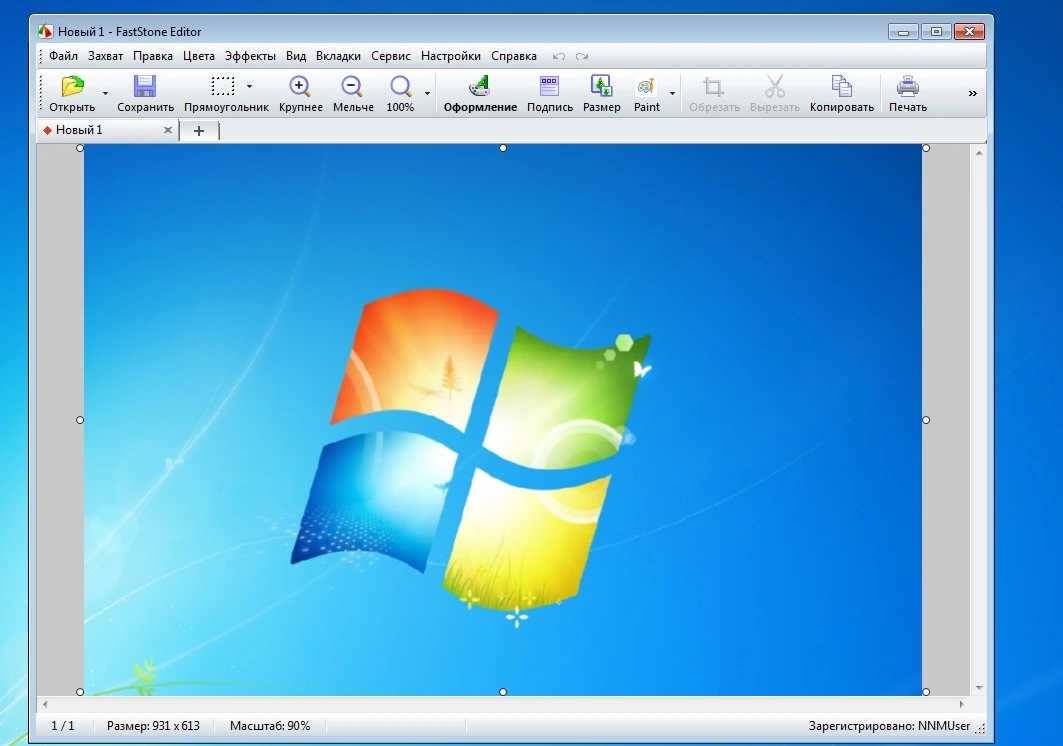Click the Вырезать scissors icon
The width and height of the screenshot is (1063, 746).
(x=774, y=87)
